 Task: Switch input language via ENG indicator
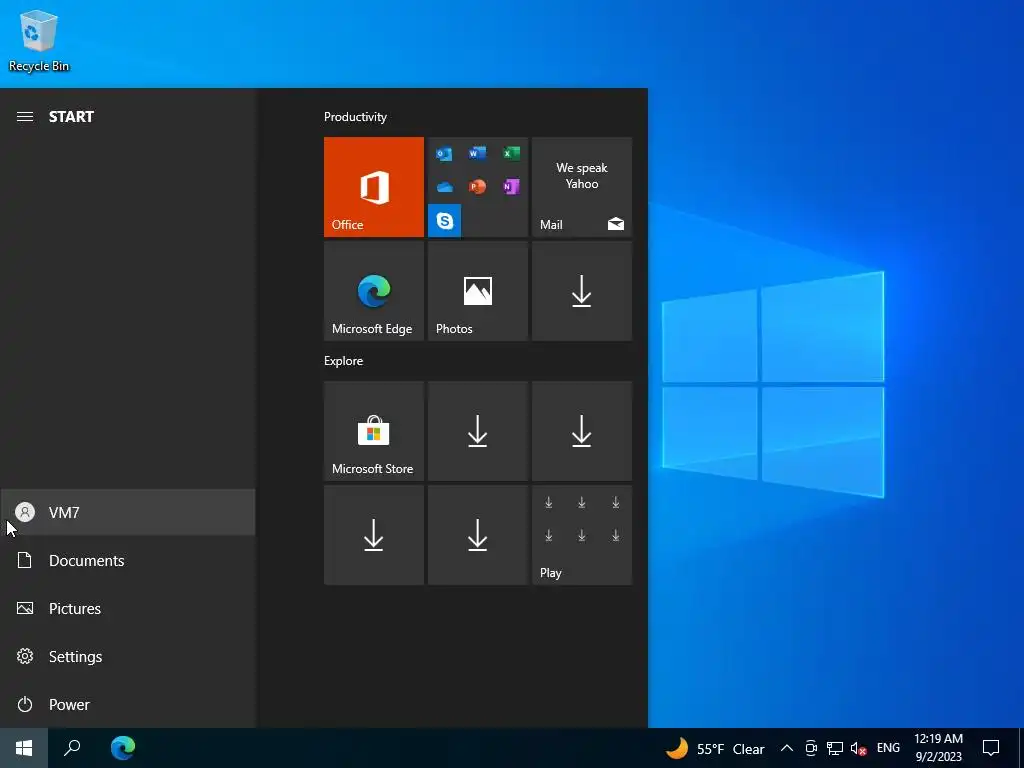pyautogui.click(x=888, y=748)
